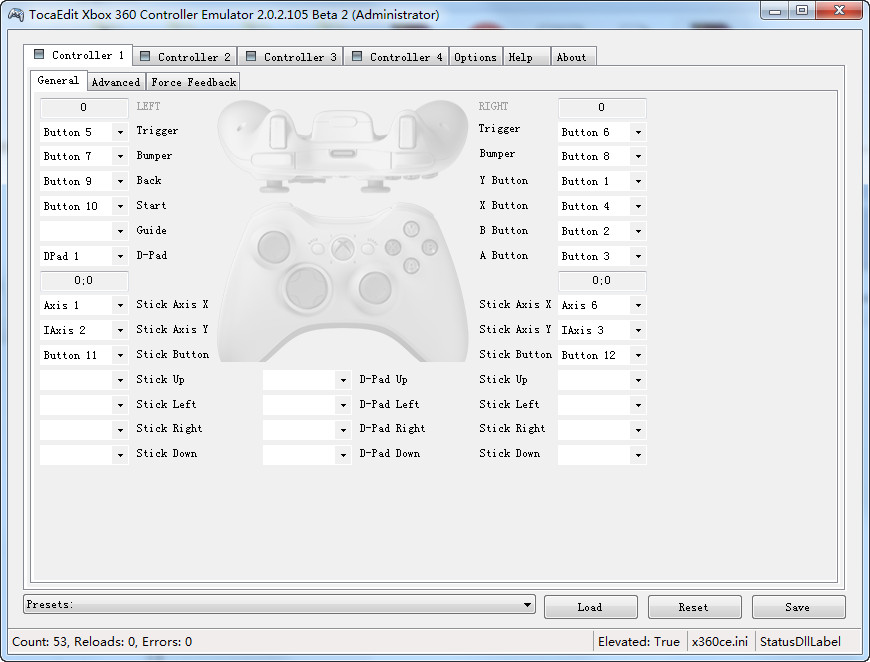Click the left trigger value field

point(84,107)
